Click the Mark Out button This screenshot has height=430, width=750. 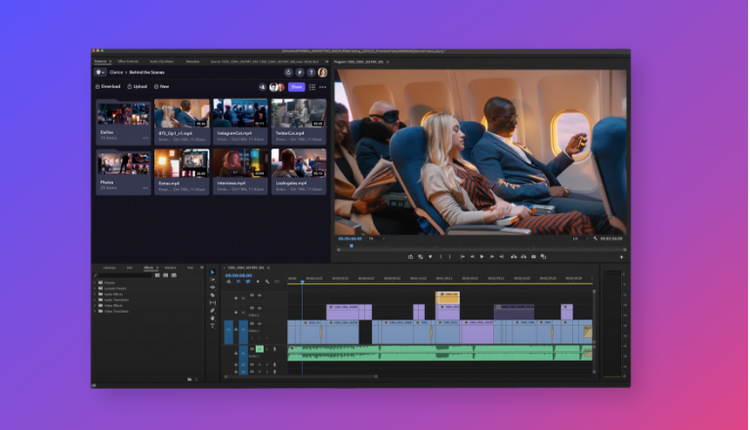click(x=450, y=257)
